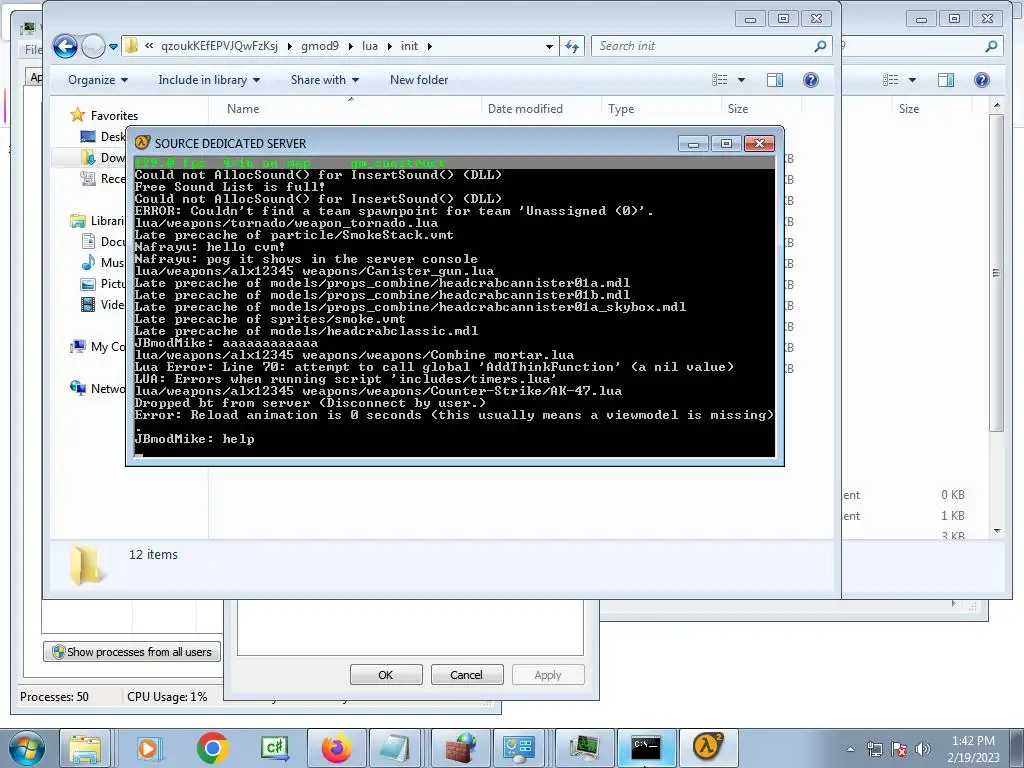Image resolution: width=1024 pixels, height=768 pixels.
Task: Click the 'Nafrayu: hello cvm!' console line
Action: pyautogui.click(x=210, y=247)
